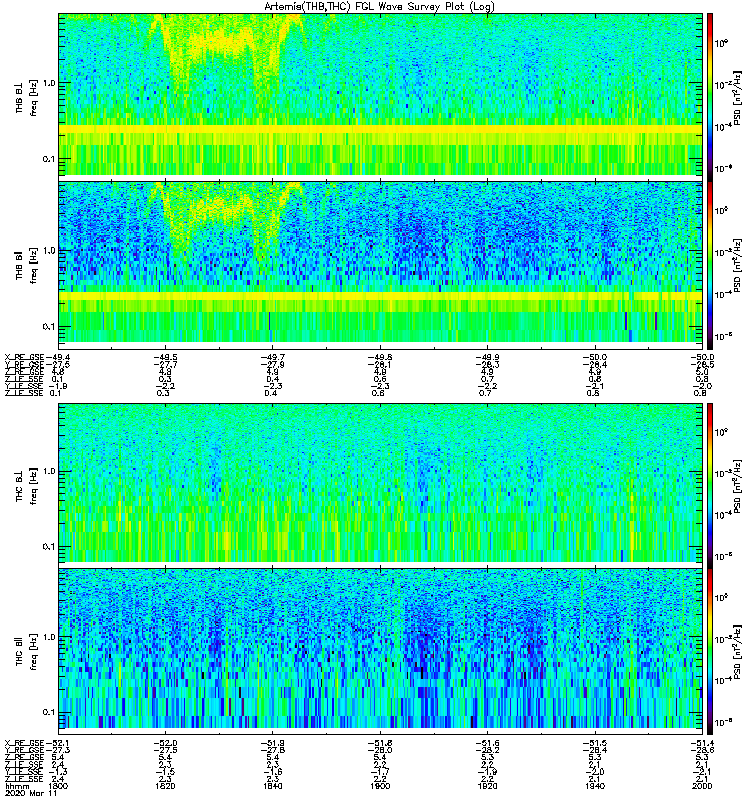Click the 1840 time tick label
This screenshot has width=750, height=800.
coord(272,786)
